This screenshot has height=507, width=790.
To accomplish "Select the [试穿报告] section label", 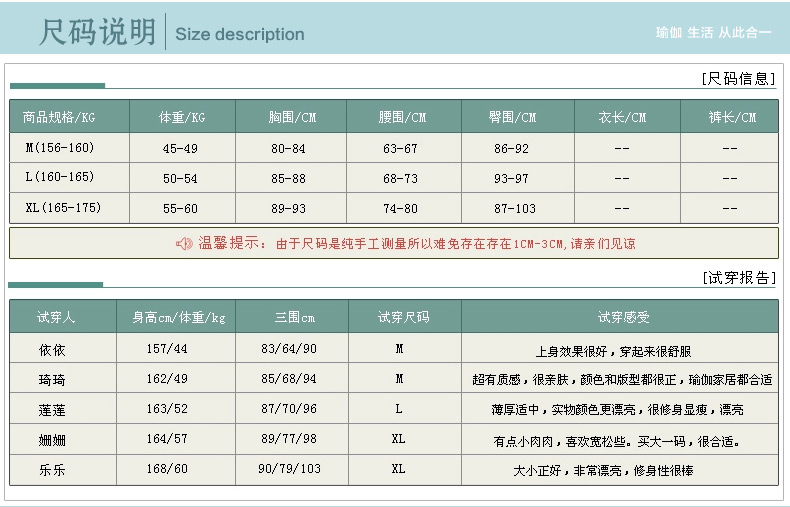I will (x=739, y=278).
